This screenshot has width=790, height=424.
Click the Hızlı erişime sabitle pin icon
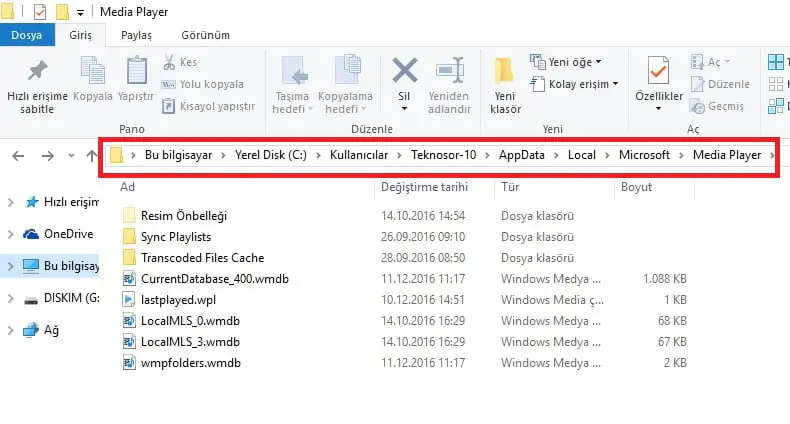[37, 71]
